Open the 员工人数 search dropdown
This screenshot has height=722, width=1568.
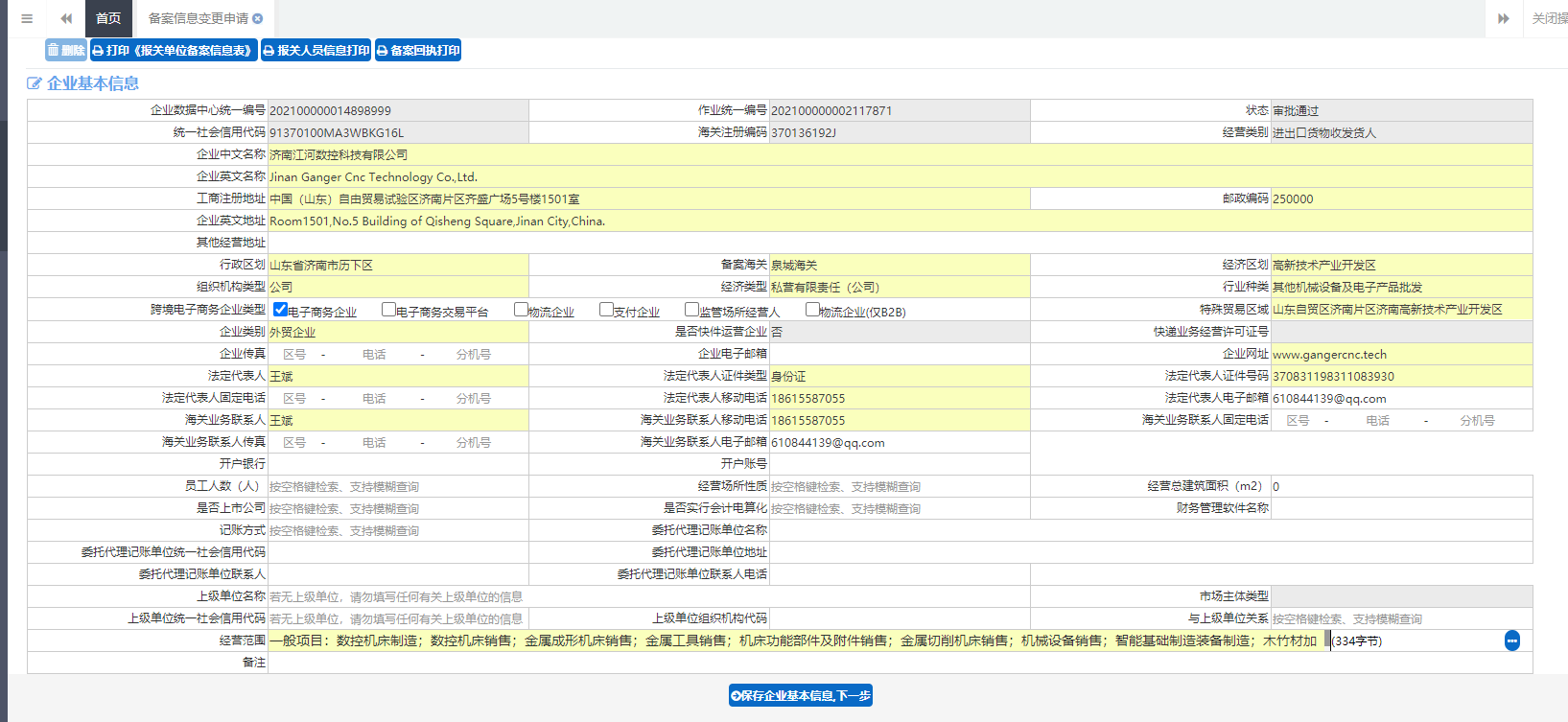click(x=398, y=486)
